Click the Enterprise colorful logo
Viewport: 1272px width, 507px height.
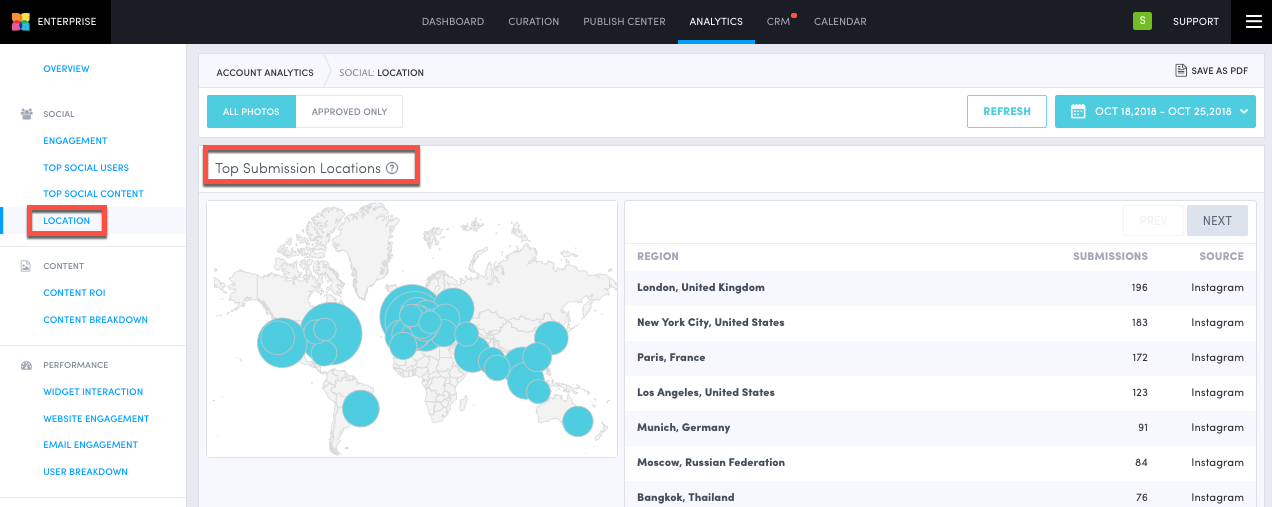coord(20,21)
